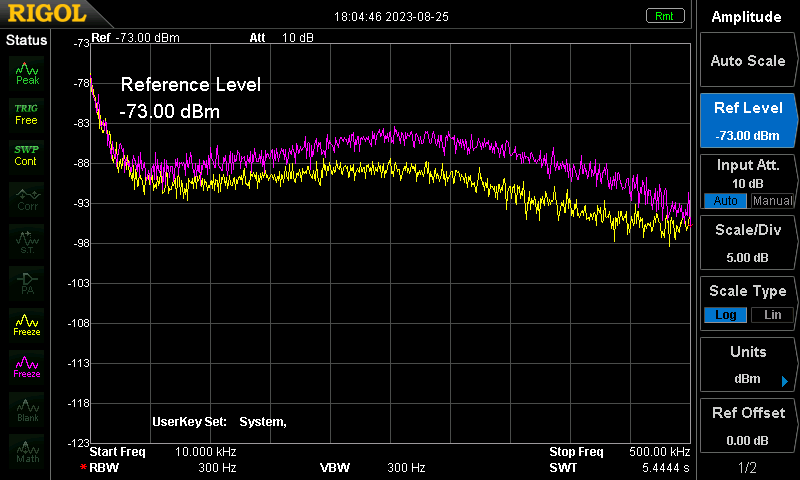
Task: Click the Peak detector status icon
Action: (27, 73)
